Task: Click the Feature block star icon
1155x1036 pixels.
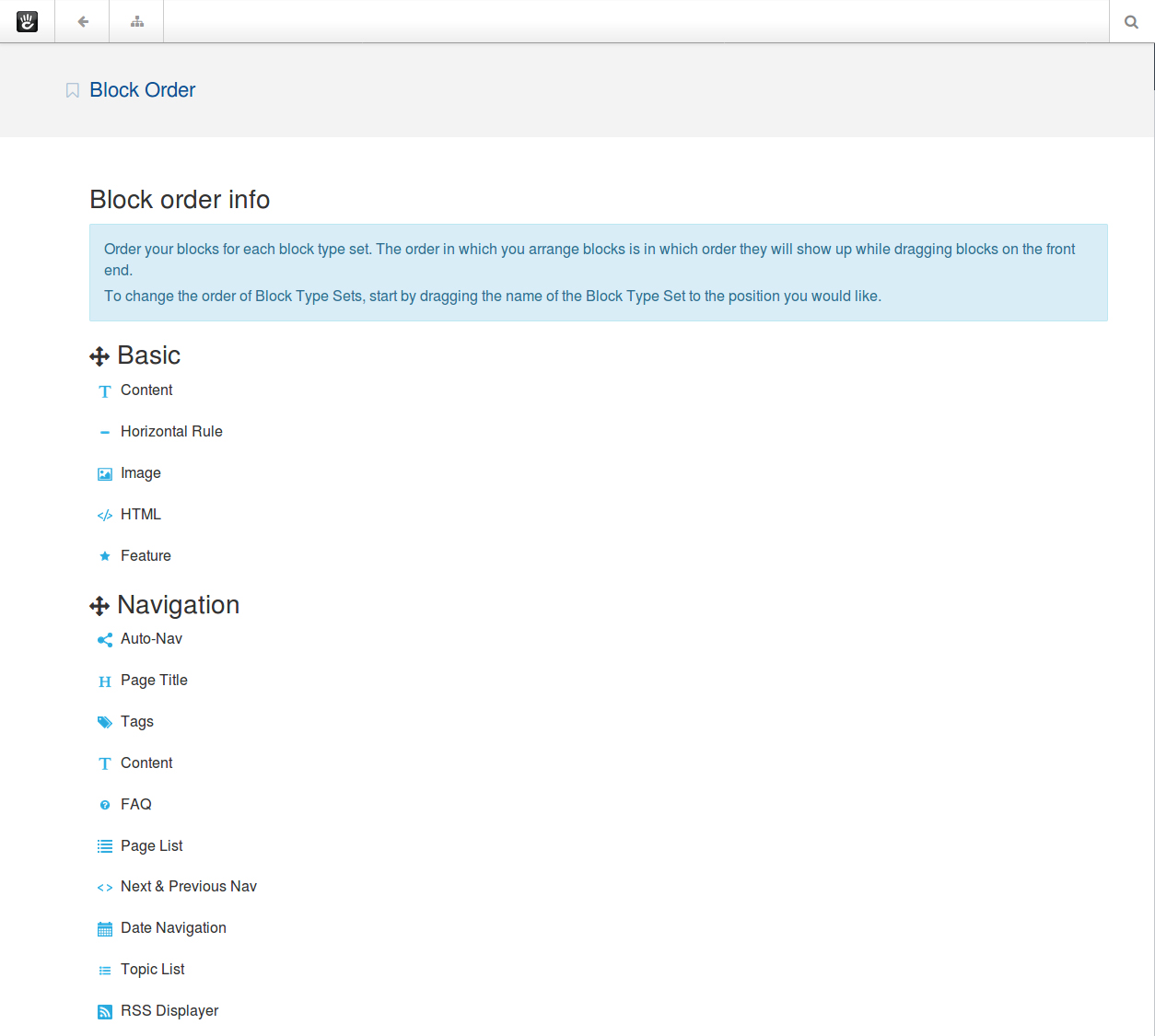Action: click(104, 555)
